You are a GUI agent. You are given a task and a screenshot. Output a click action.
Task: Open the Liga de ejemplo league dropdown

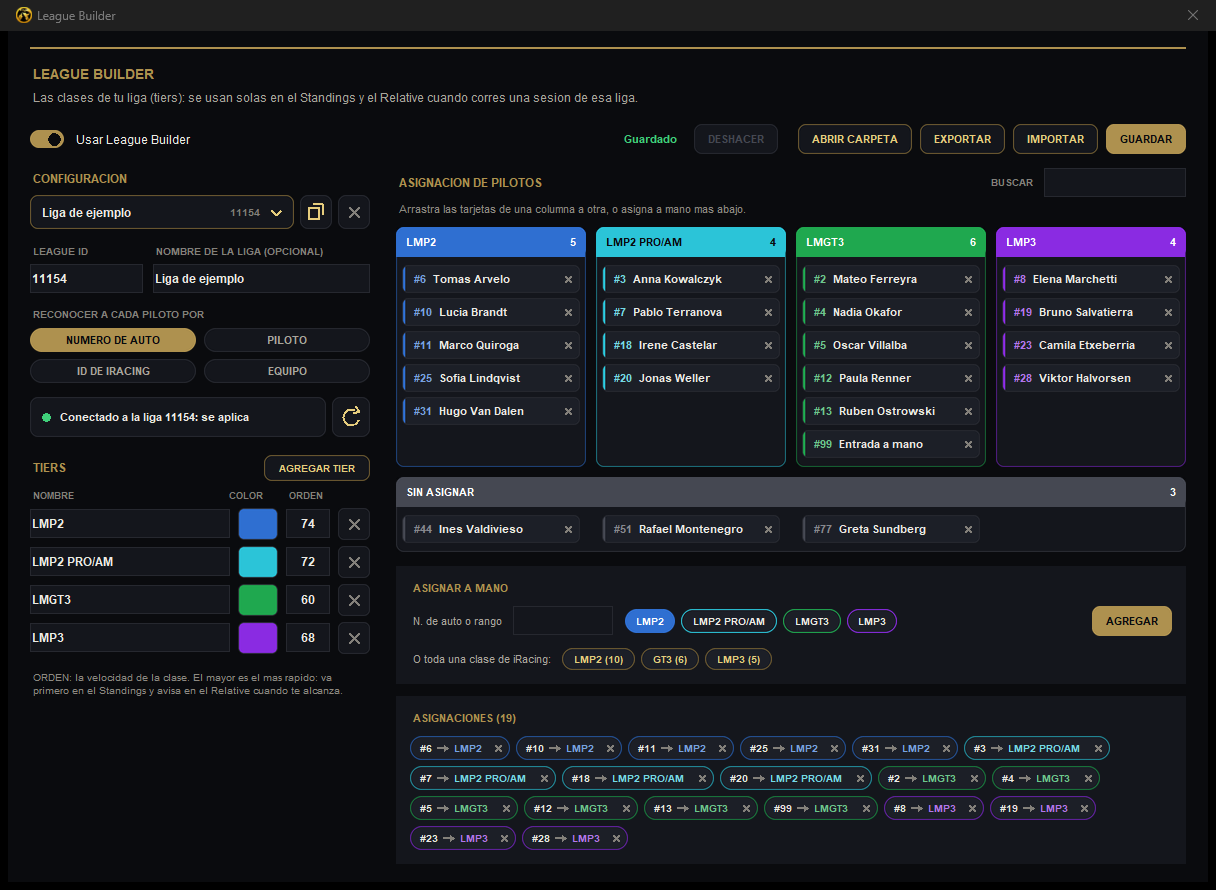[x=162, y=212]
